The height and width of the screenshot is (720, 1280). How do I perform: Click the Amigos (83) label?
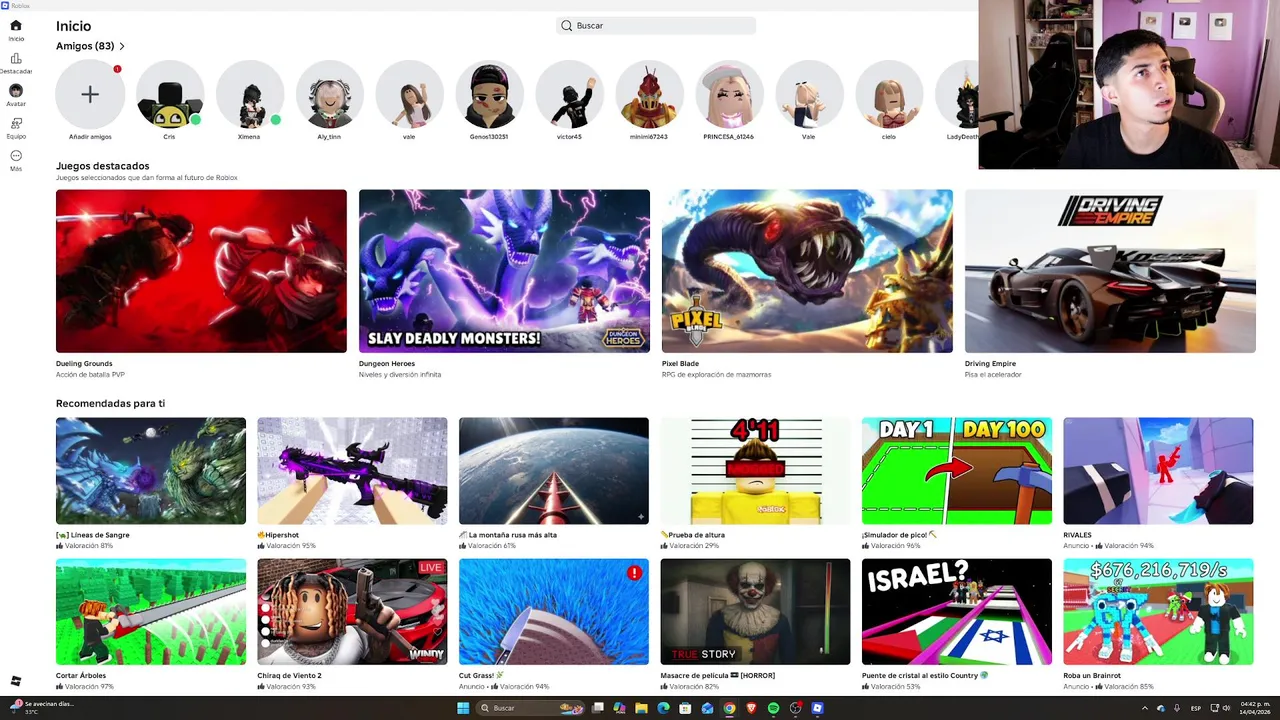coord(85,46)
